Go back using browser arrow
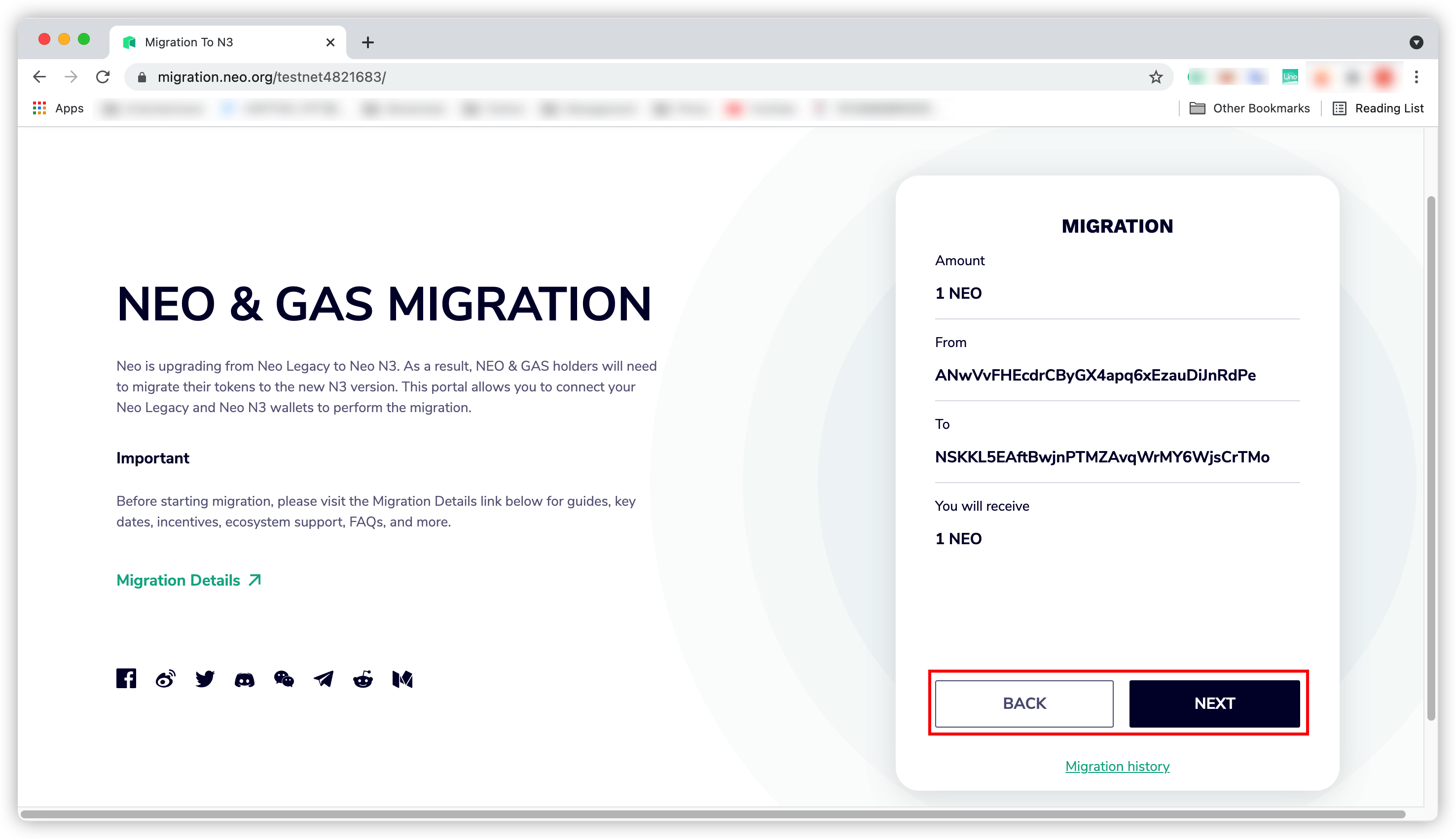The height and width of the screenshot is (839, 1456). coord(39,77)
